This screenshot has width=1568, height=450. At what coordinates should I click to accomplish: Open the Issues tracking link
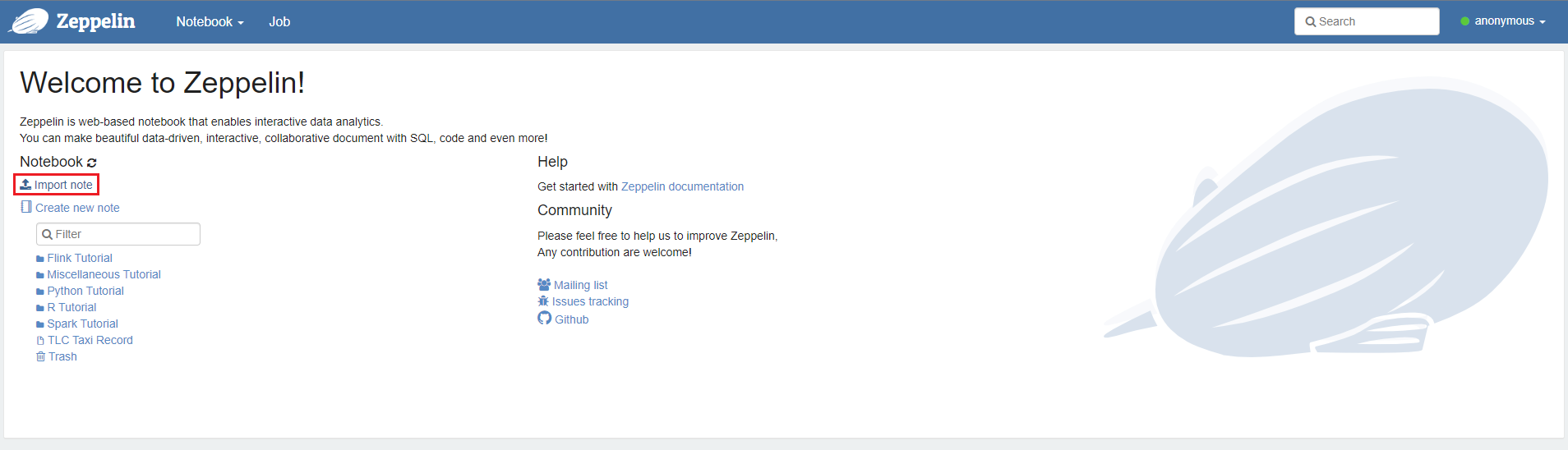(x=590, y=301)
